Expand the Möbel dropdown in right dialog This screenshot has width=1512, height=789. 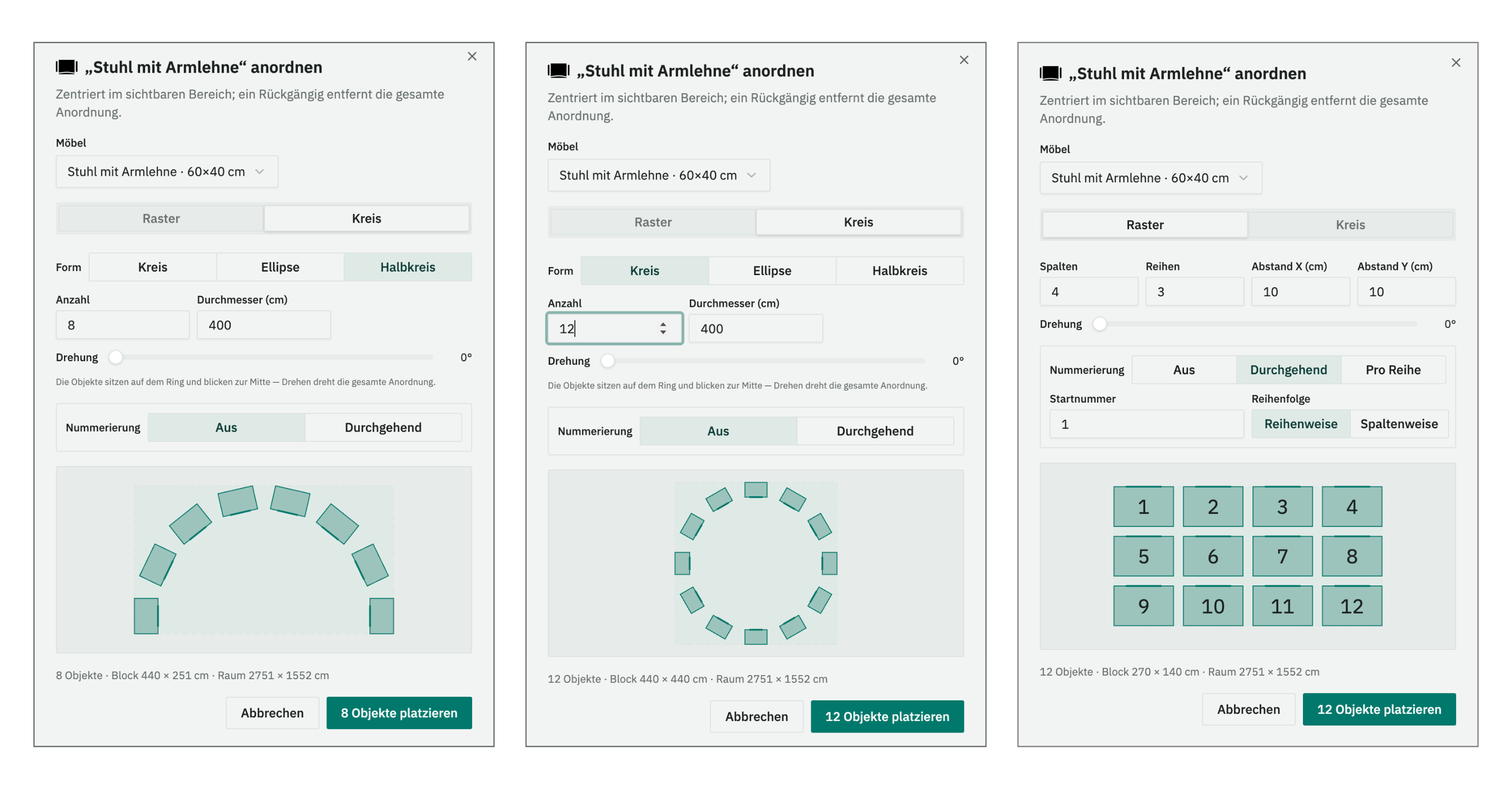(x=1150, y=178)
